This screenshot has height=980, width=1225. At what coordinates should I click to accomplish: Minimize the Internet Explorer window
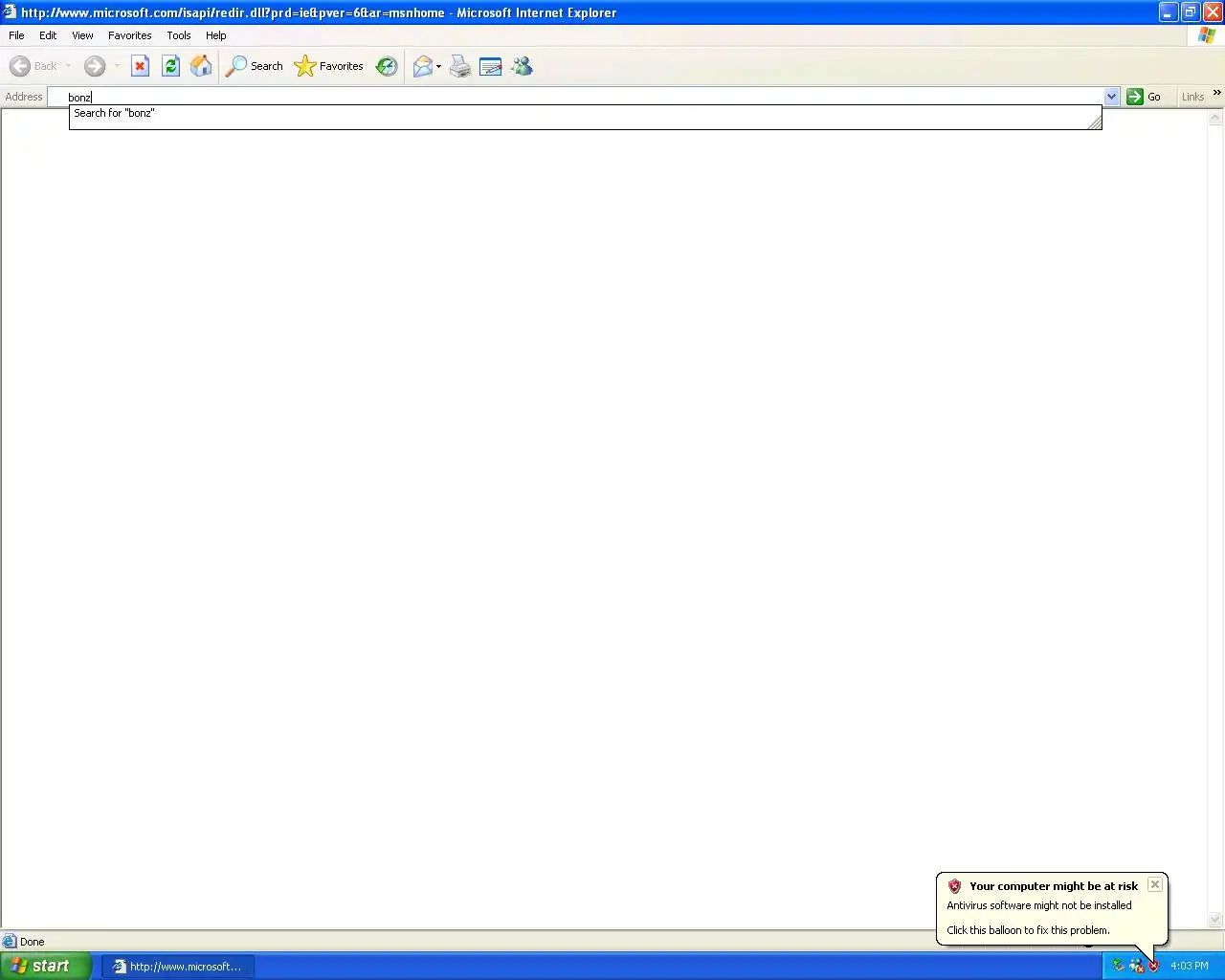[x=1169, y=12]
